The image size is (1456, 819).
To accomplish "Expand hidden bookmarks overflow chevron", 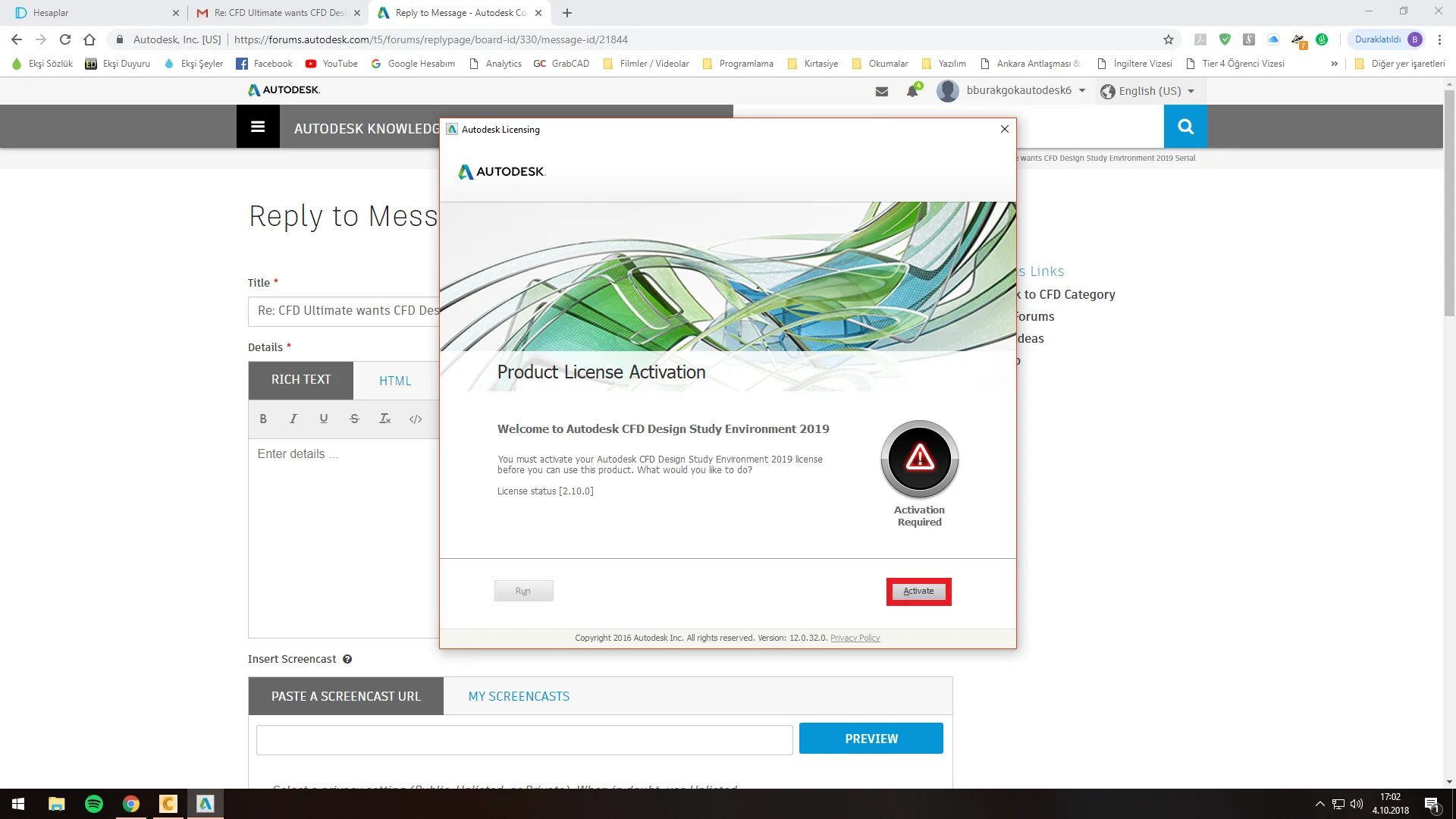I will click(x=1334, y=64).
